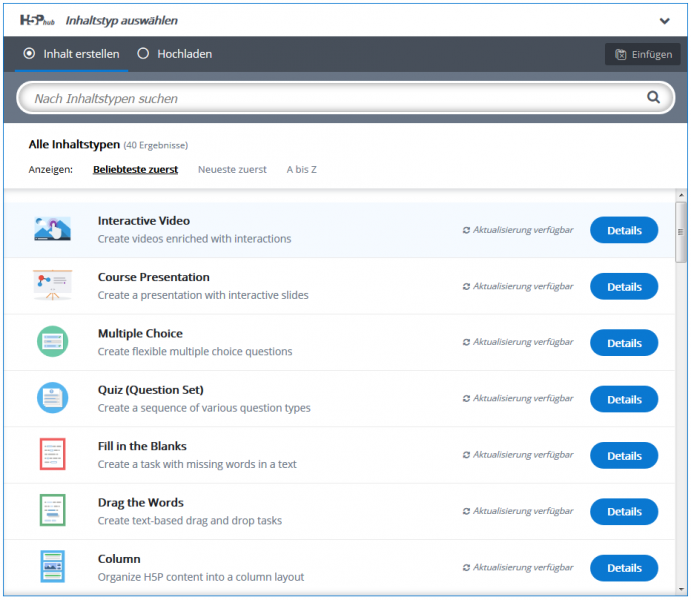Viewport: 691px width, 600px height.
Task: Open Details for Fill in the Blanks
Action: [624, 456]
